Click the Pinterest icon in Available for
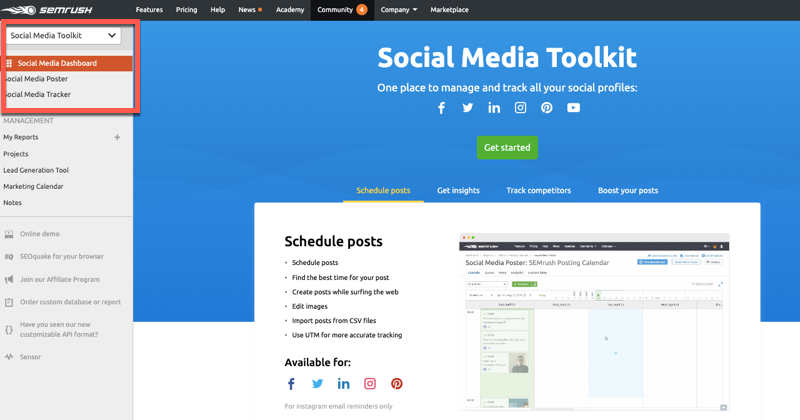800x420 pixels. (x=396, y=384)
